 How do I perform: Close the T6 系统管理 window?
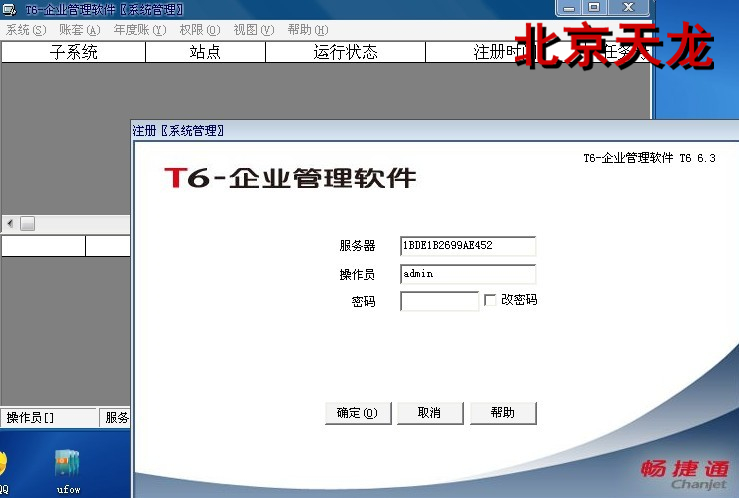pos(629,8)
